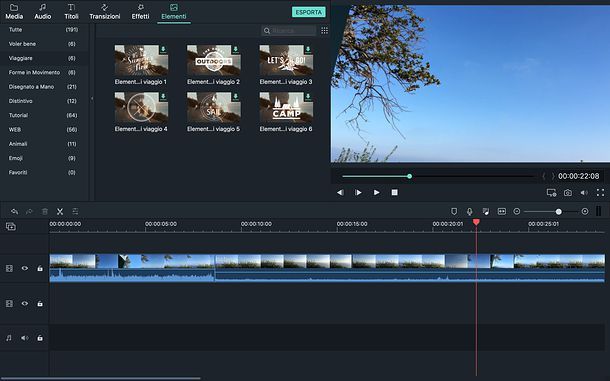Hide the second video track eye icon
The height and width of the screenshot is (381, 610).
(25, 303)
